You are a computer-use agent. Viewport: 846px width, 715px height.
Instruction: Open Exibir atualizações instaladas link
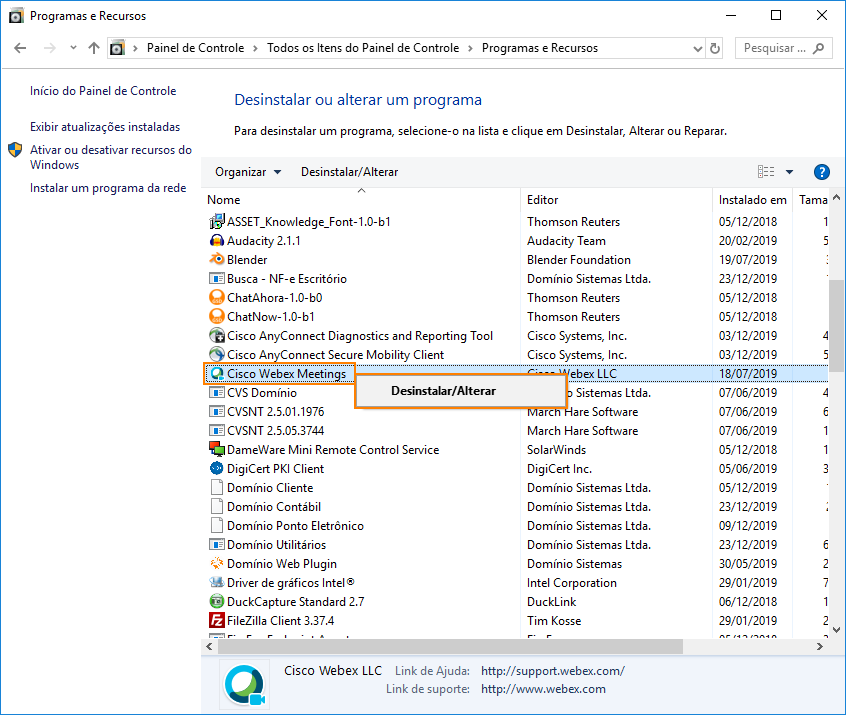[105, 127]
